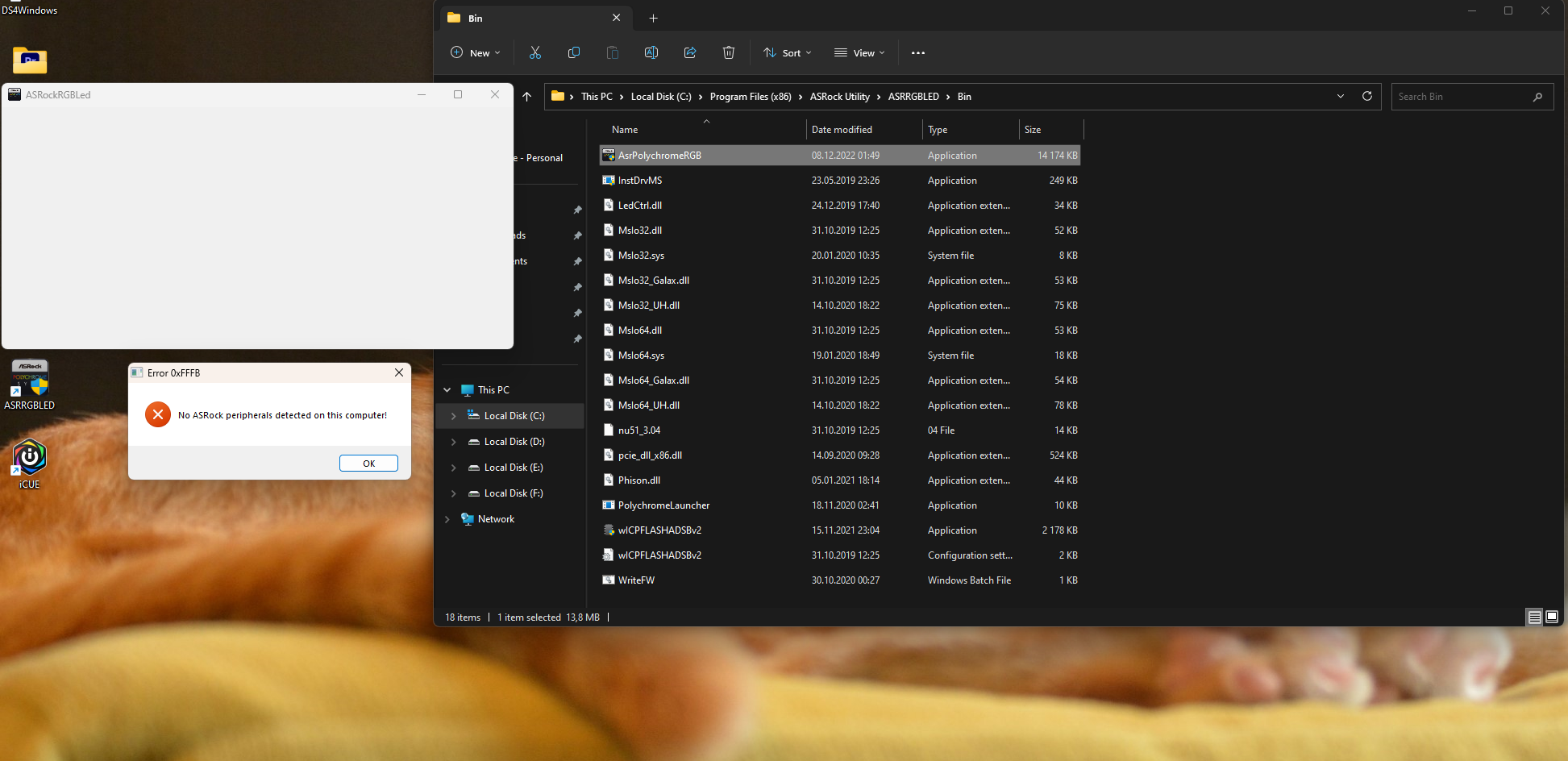Select the nu51_3.04 file row
The width and height of the screenshot is (1568, 761).
click(x=840, y=430)
